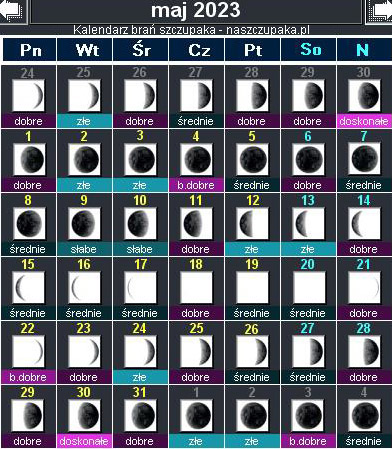Viewport: 392px width, 449px height.
Task: Select the moon icon for May 11
Action: pyautogui.click(x=196, y=223)
